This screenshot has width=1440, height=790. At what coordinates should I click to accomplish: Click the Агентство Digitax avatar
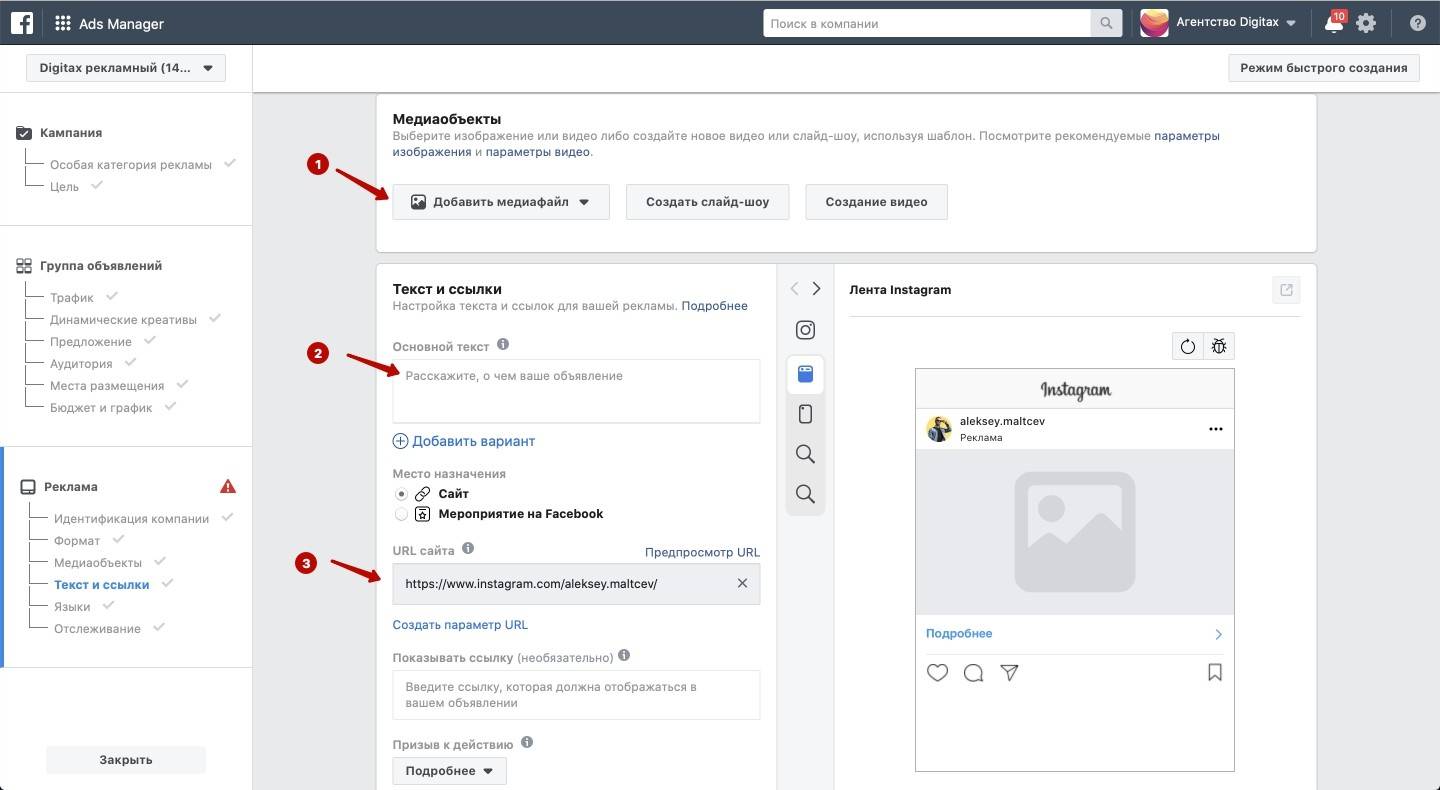(1154, 23)
